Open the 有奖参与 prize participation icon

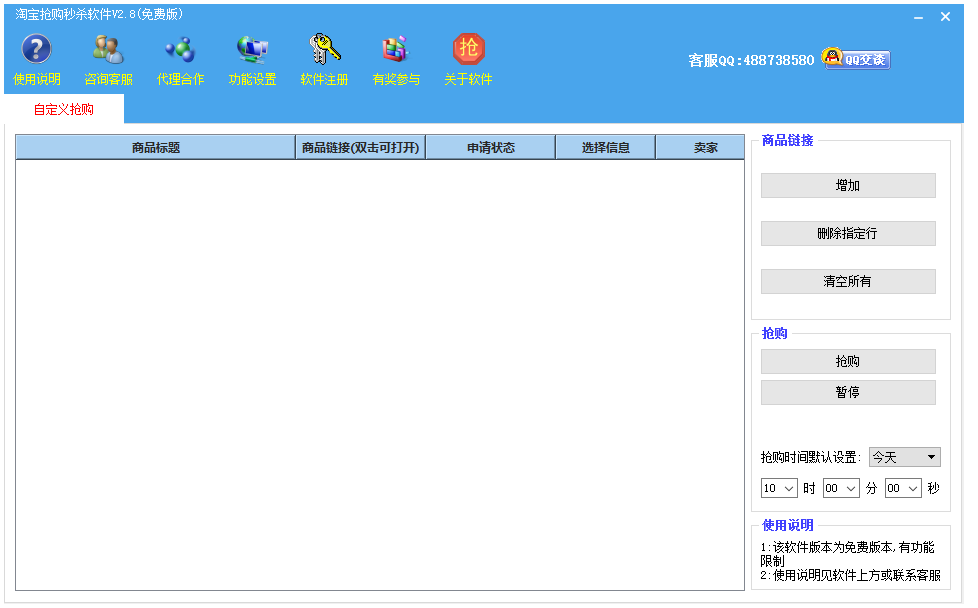pyautogui.click(x=396, y=50)
